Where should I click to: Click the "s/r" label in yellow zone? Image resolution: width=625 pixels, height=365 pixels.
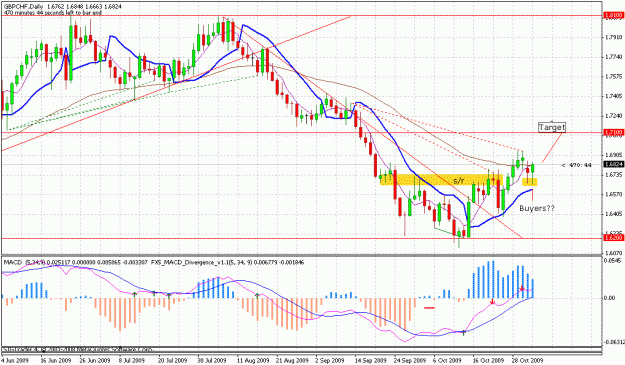click(x=459, y=181)
